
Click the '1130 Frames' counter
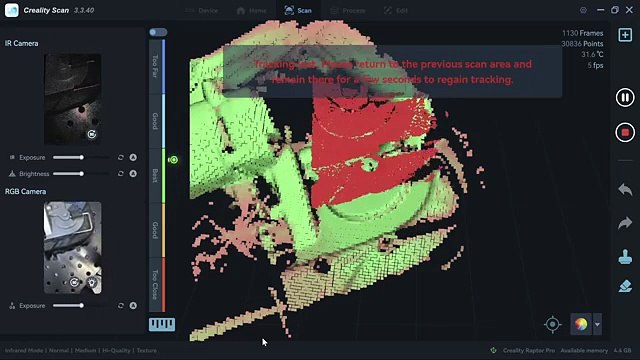coord(582,33)
